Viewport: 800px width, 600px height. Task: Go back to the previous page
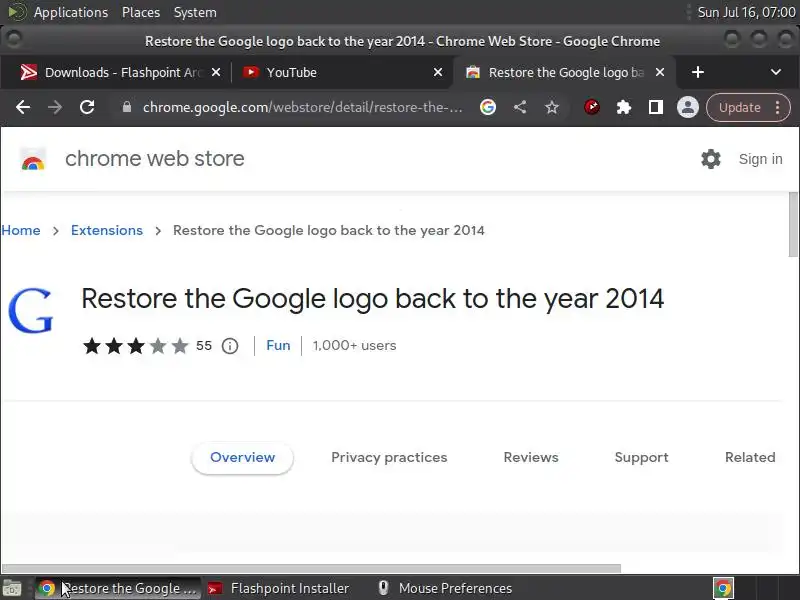pyautogui.click(x=23, y=107)
